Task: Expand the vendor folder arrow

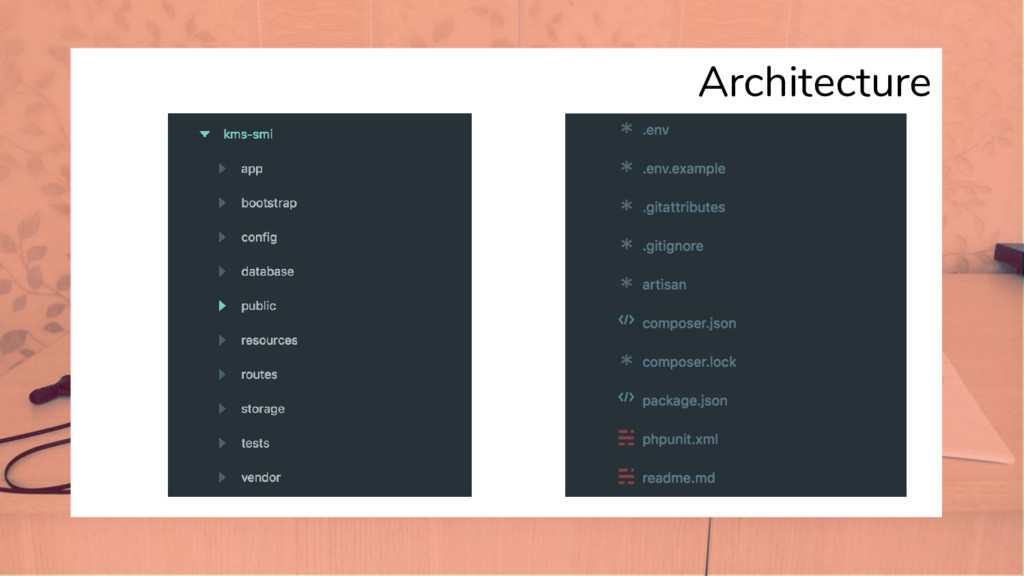Action: pyautogui.click(x=222, y=477)
